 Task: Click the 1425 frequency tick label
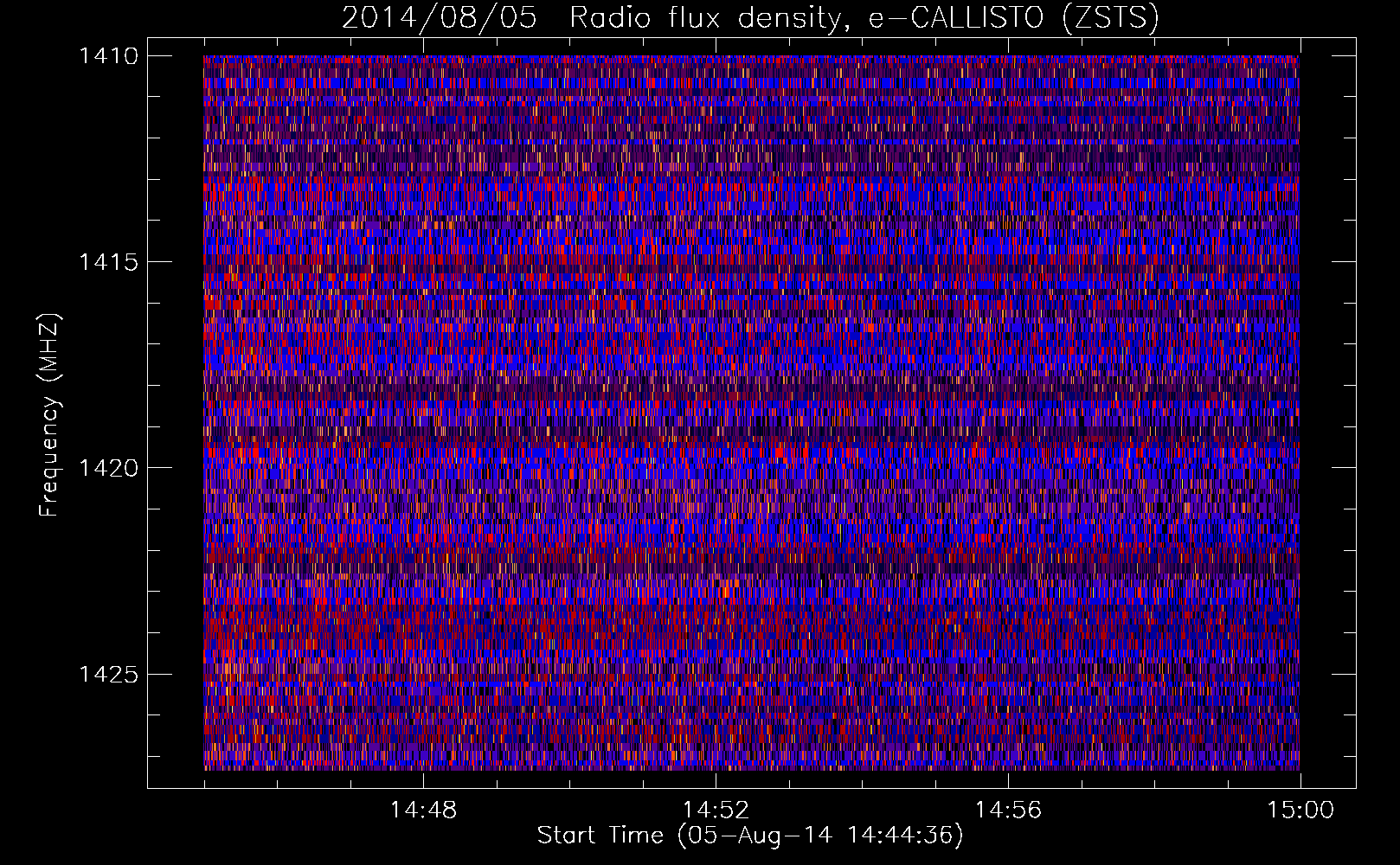(108, 674)
